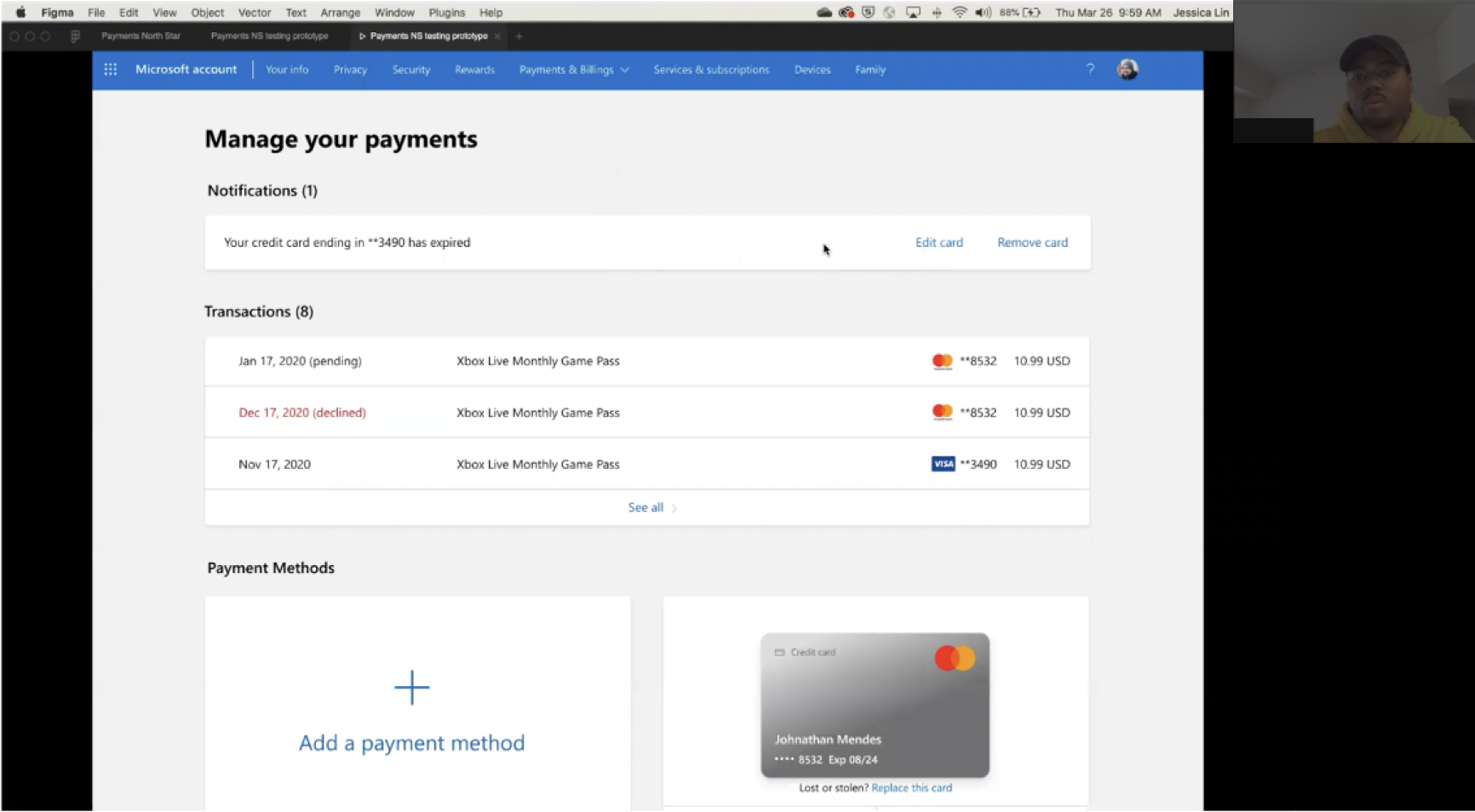Screen dimensions: 1475x812
Task: Open the profile avatar menu
Action: [x=1128, y=70]
